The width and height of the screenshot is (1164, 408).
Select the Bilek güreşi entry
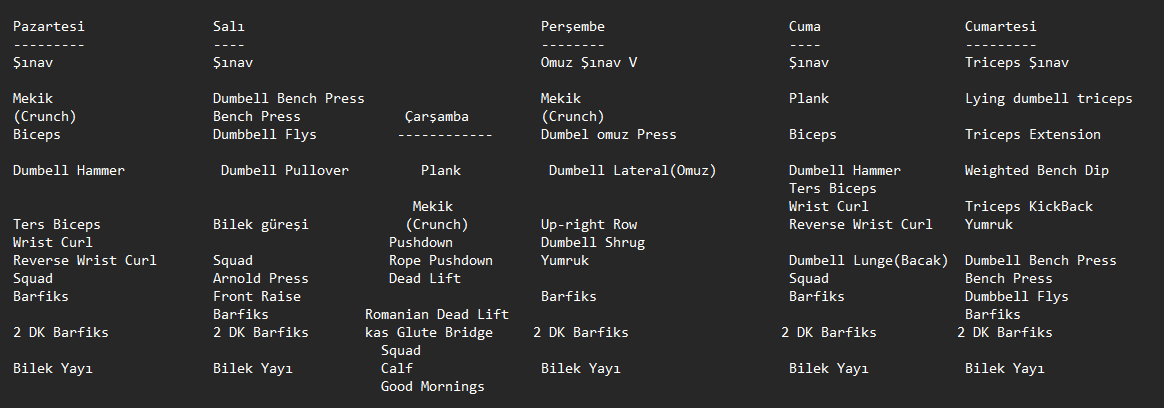tap(261, 225)
